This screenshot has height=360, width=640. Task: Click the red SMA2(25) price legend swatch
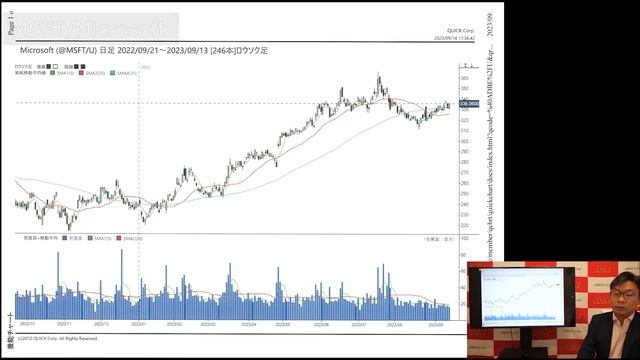pos(81,73)
